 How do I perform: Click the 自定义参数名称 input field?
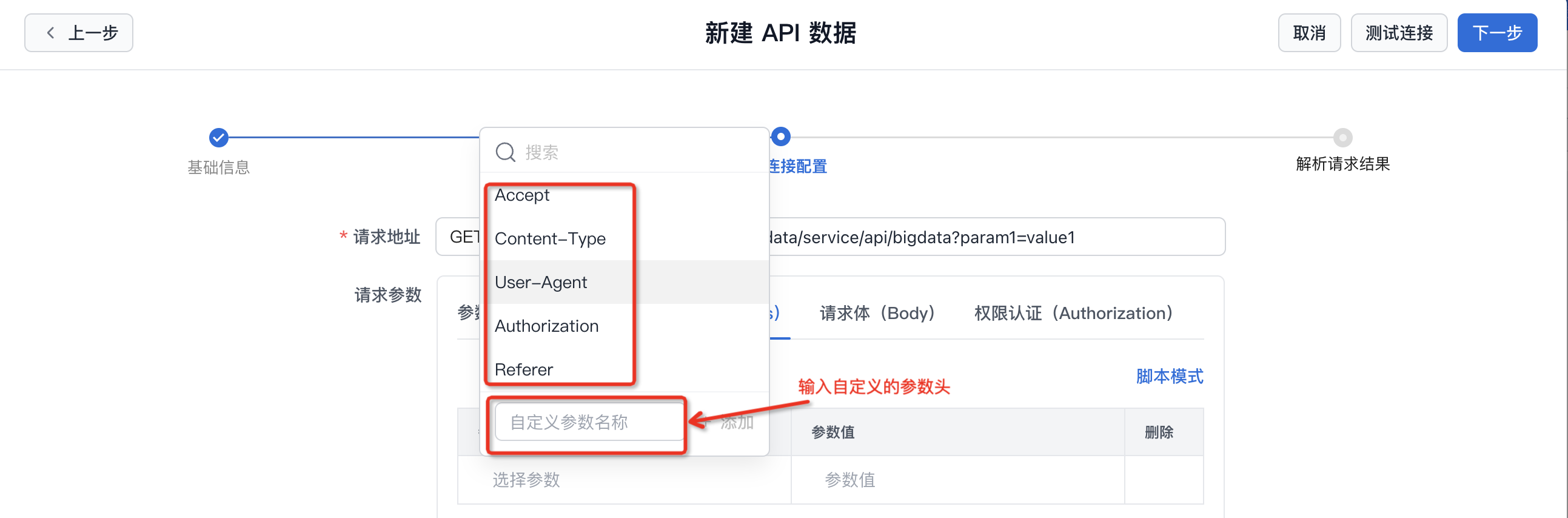tap(589, 422)
